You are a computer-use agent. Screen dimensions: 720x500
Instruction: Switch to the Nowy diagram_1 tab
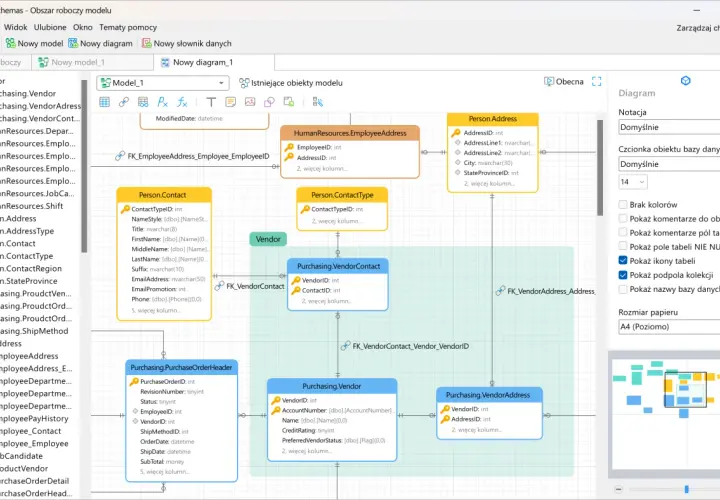click(214, 62)
